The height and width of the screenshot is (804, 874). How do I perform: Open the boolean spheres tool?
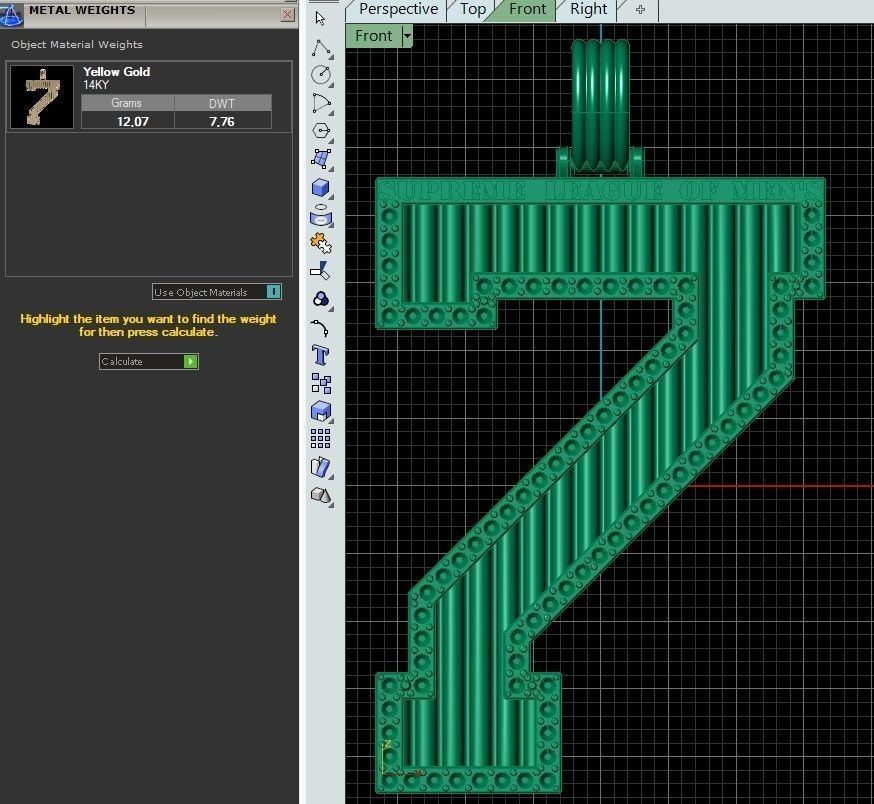pyautogui.click(x=321, y=299)
